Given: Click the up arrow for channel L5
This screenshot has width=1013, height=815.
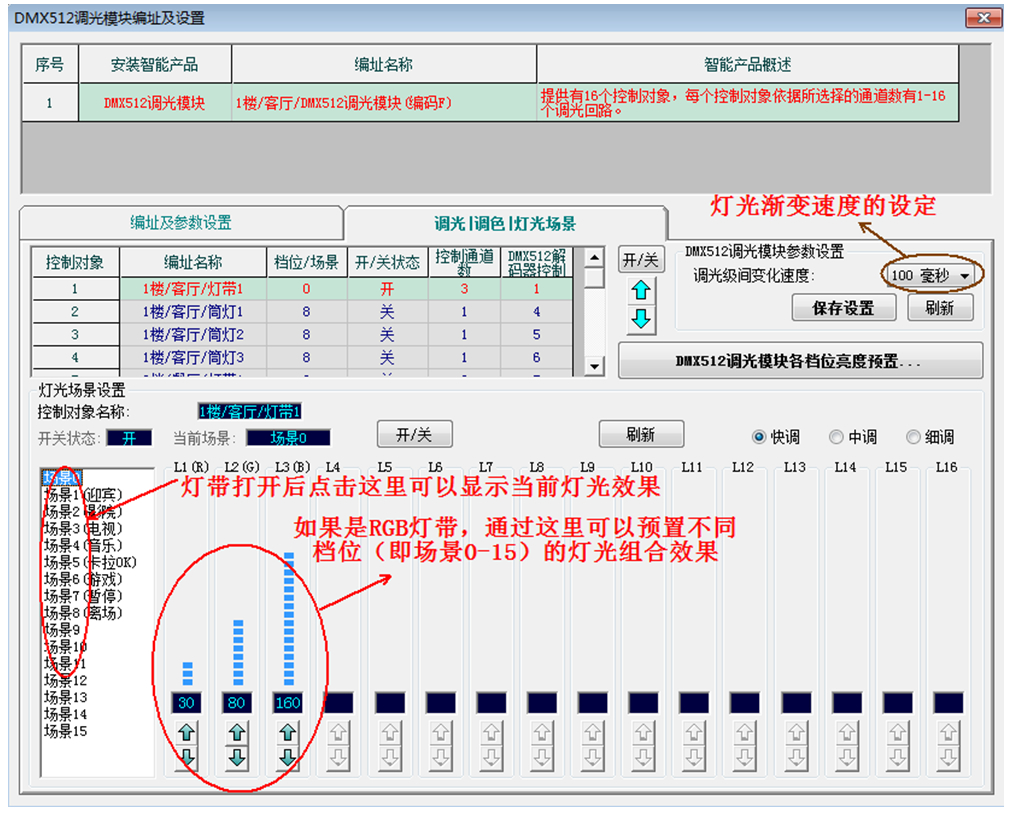Looking at the screenshot, I should coord(390,733).
